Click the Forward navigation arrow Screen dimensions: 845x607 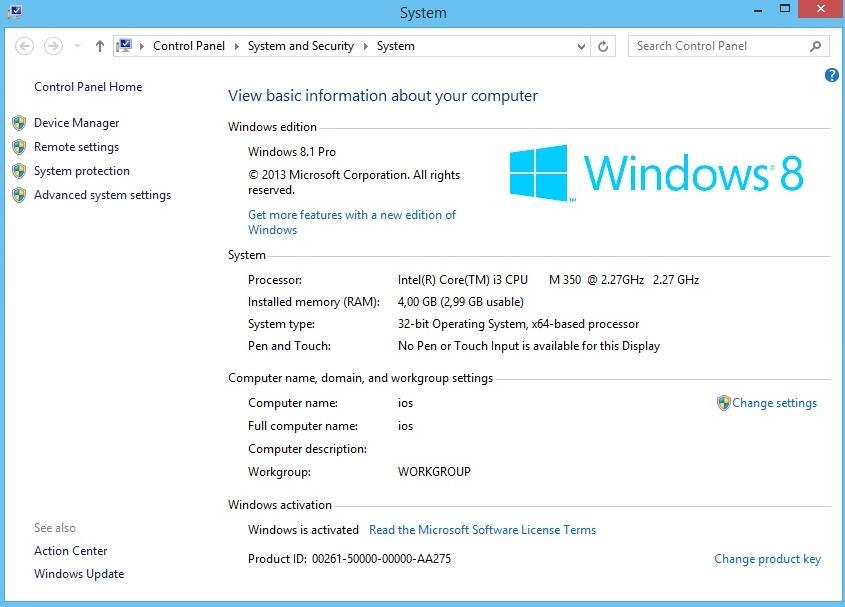point(53,46)
